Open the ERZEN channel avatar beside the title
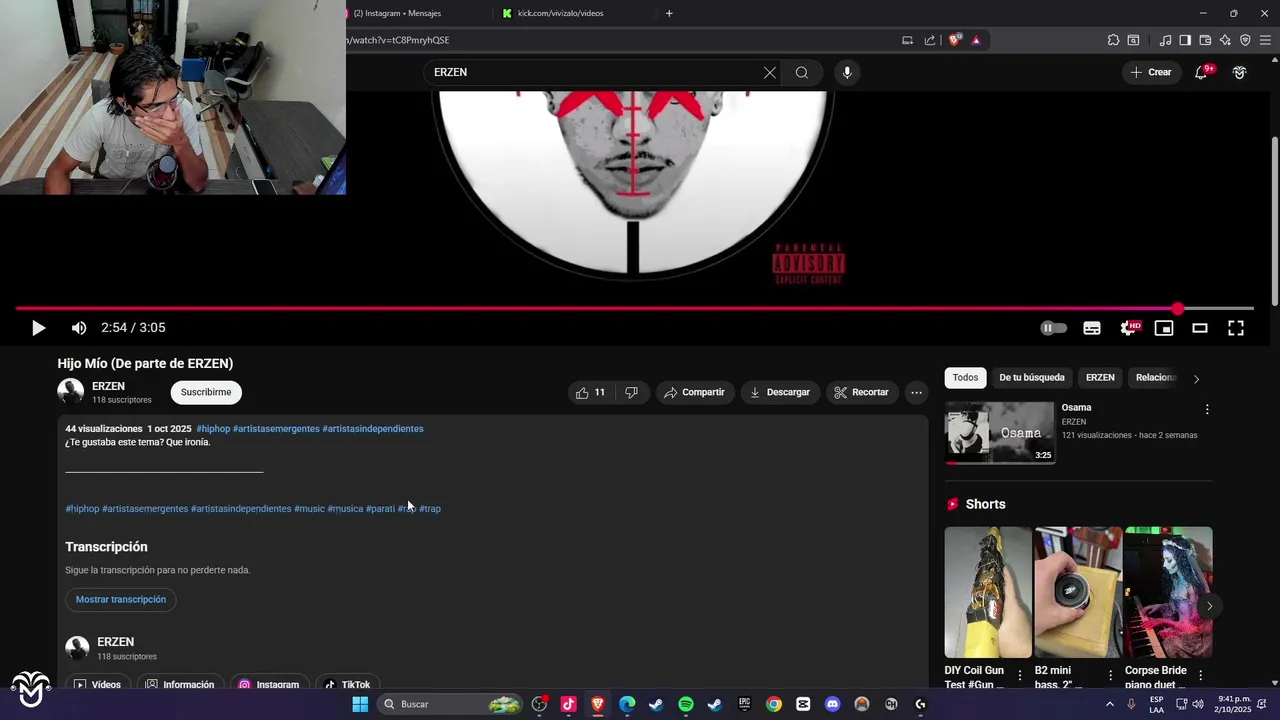The height and width of the screenshot is (720, 1280). click(71, 392)
